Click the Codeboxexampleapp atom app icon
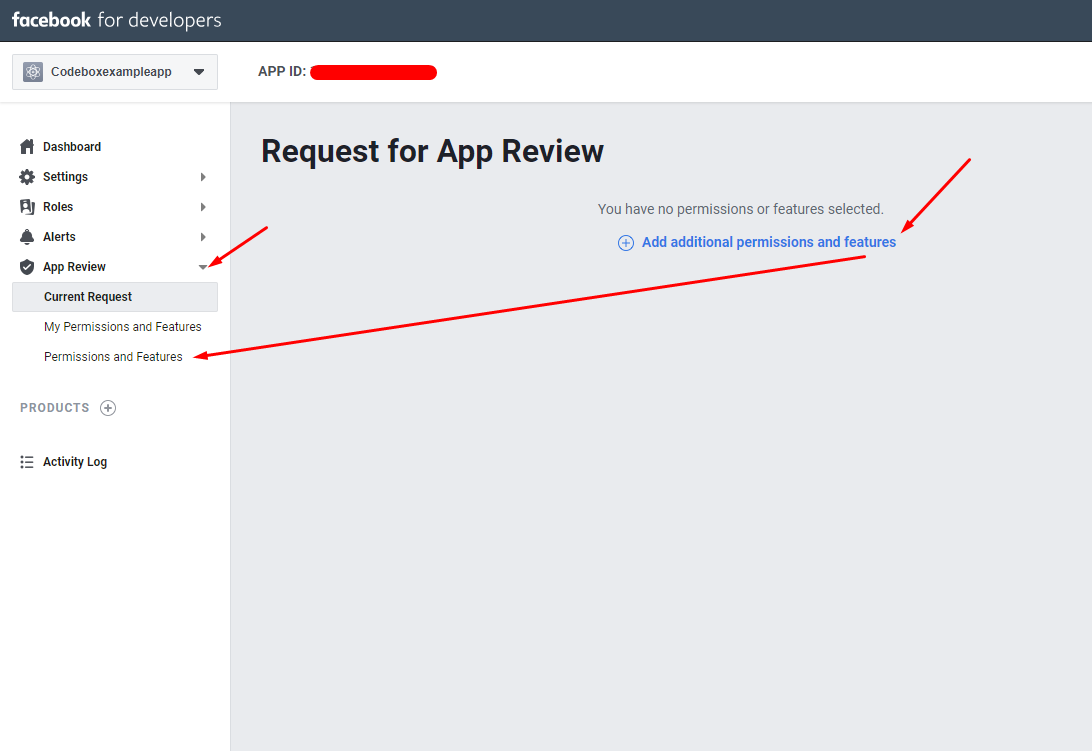Screen dimensions: 1092x751 (x=33, y=72)
